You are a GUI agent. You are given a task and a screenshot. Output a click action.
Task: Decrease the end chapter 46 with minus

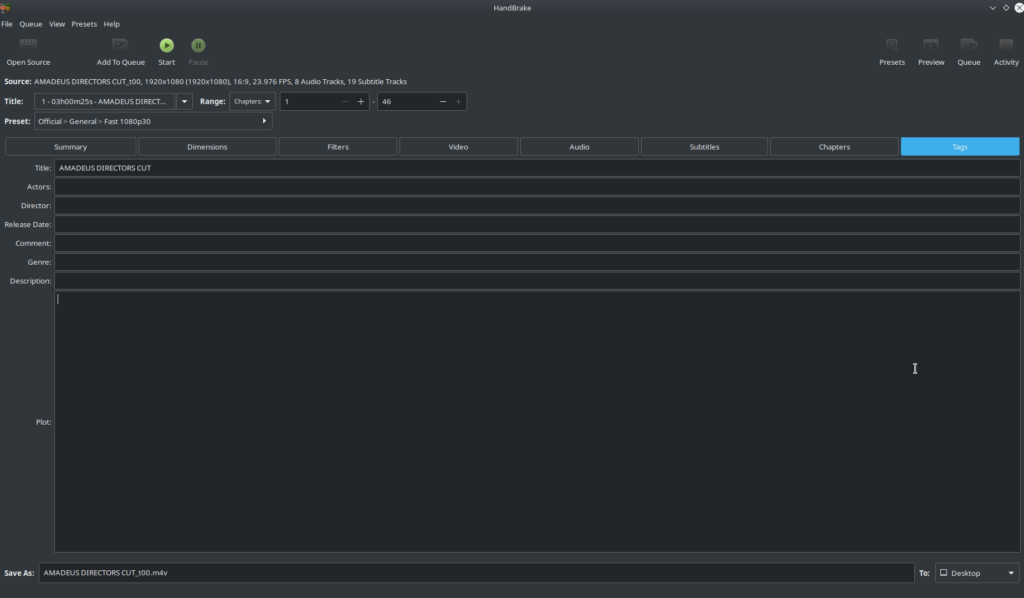click(x=443, y=101)
